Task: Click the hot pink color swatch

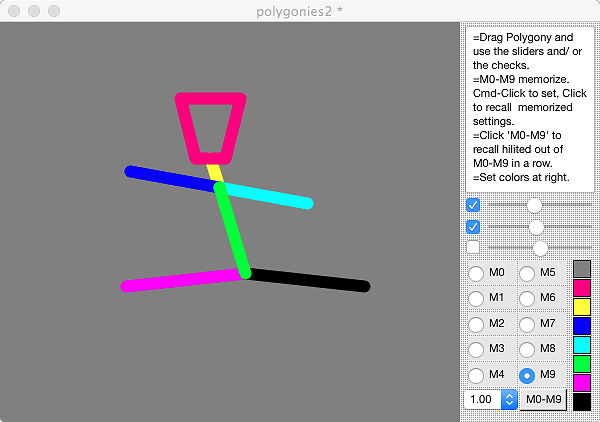Action: tap(581, 288)
